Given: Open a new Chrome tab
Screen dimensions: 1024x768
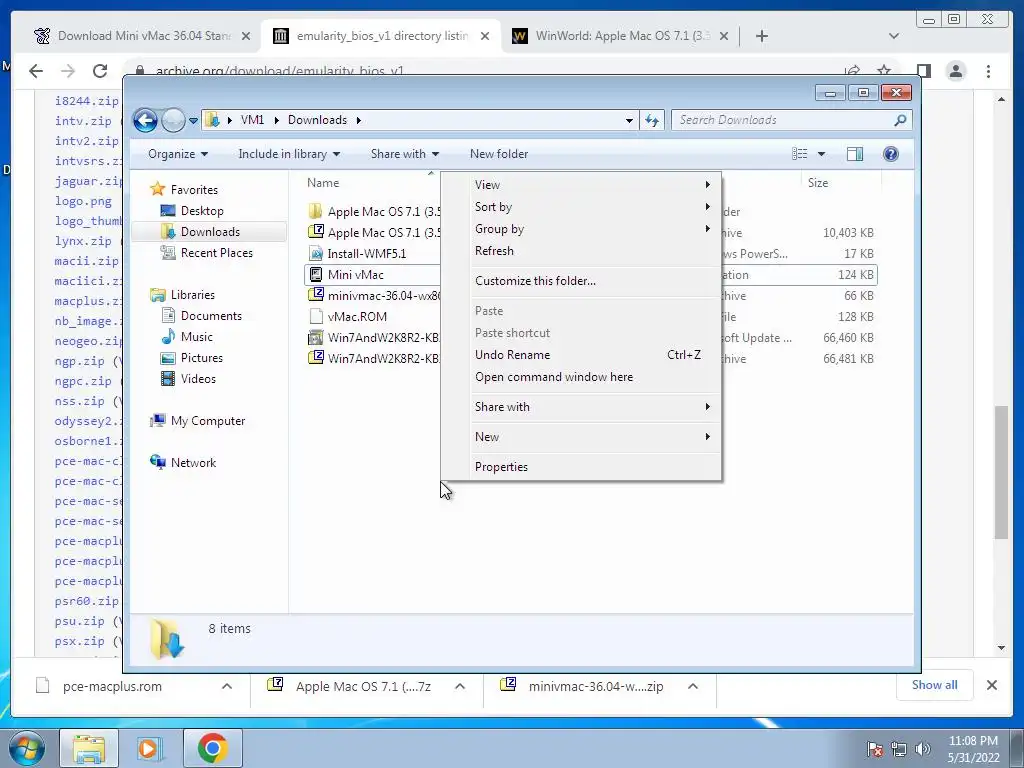Looking at the screenshot, I should click(761, 36).
